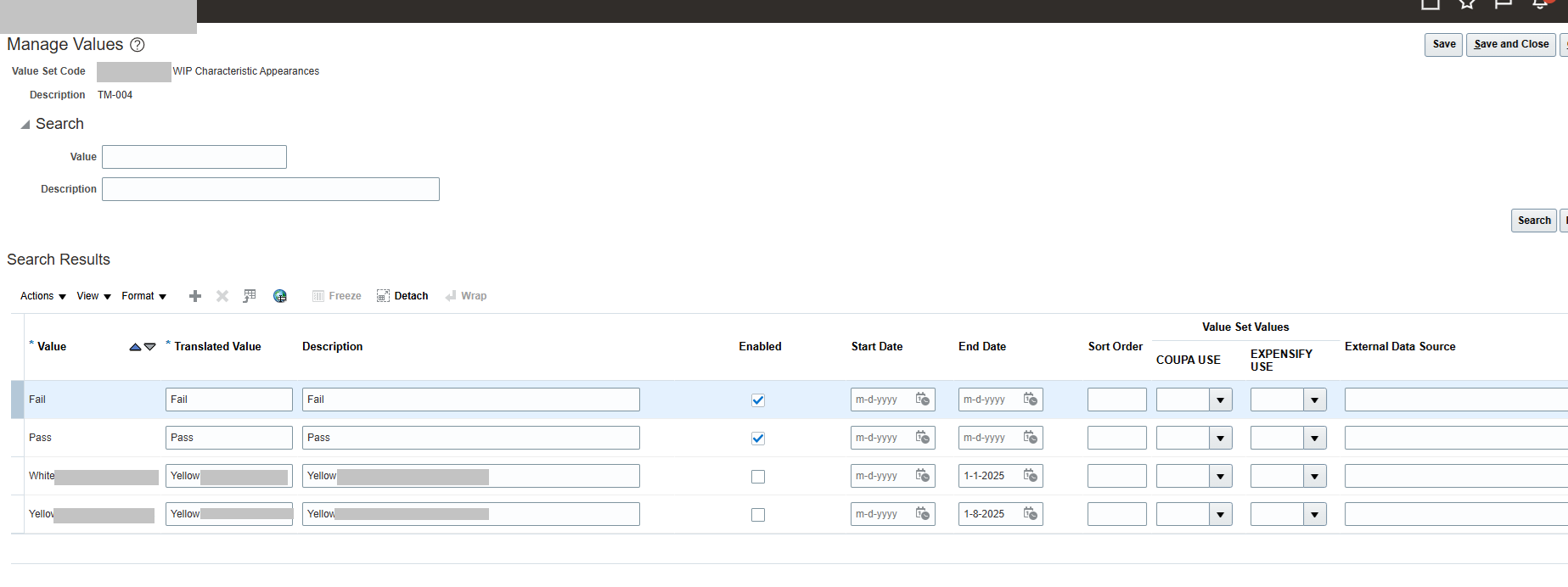Click the watchlist flag icon in header
Viewport: 1568px width, 587px height.
pos(1503,3)
